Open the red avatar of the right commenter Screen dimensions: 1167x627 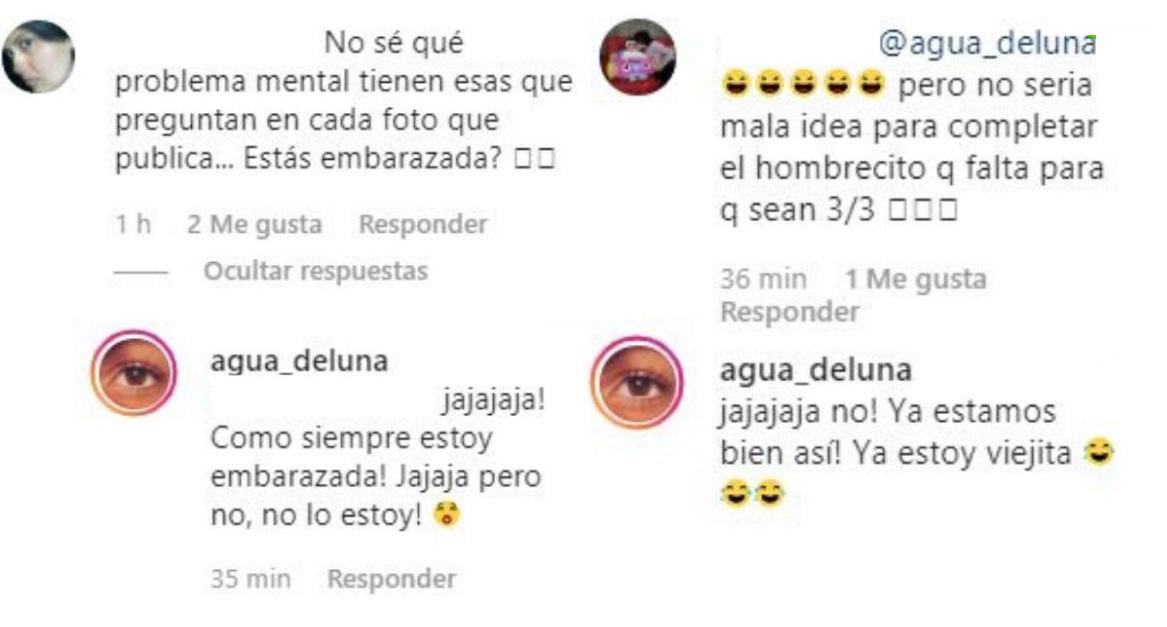pyautogui.click(x=638, y=57)
